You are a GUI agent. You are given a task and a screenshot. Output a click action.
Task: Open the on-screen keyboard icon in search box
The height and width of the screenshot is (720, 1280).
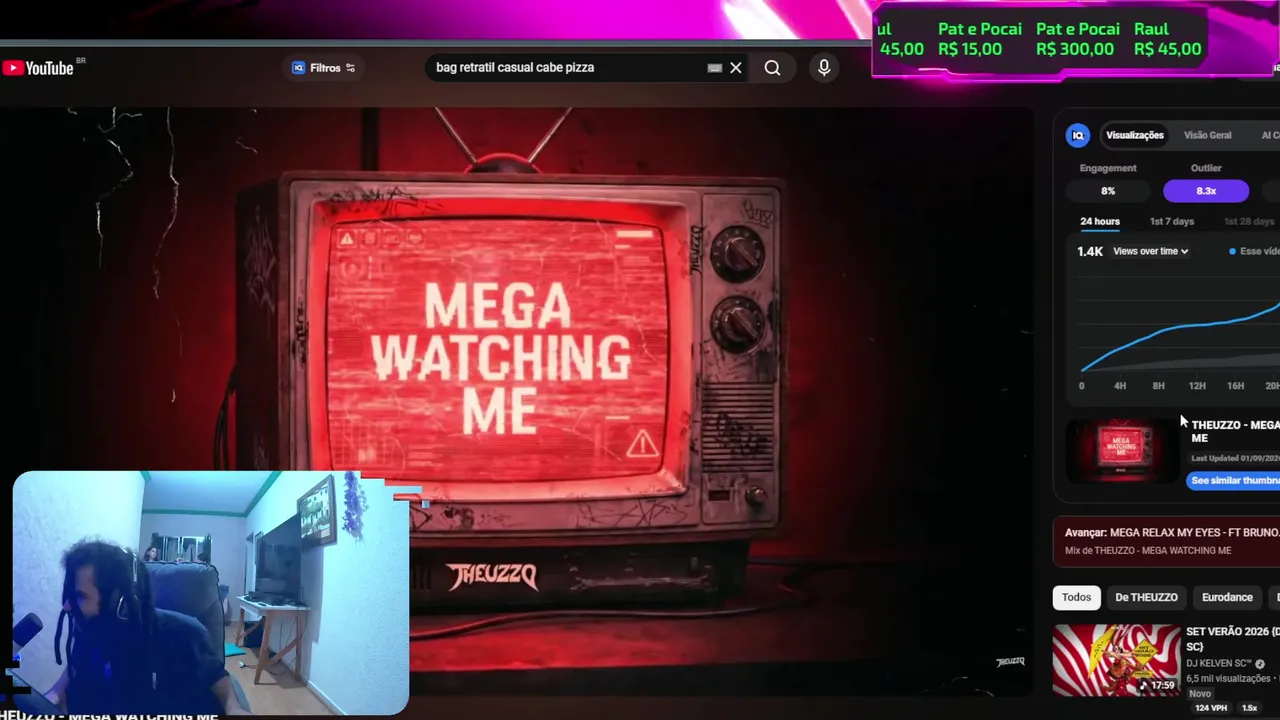714,68
